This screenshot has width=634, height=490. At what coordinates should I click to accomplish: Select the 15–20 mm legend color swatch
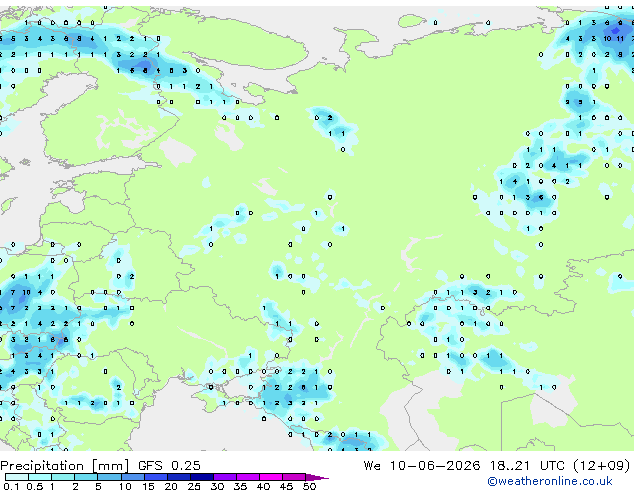[x=156, y=477]
